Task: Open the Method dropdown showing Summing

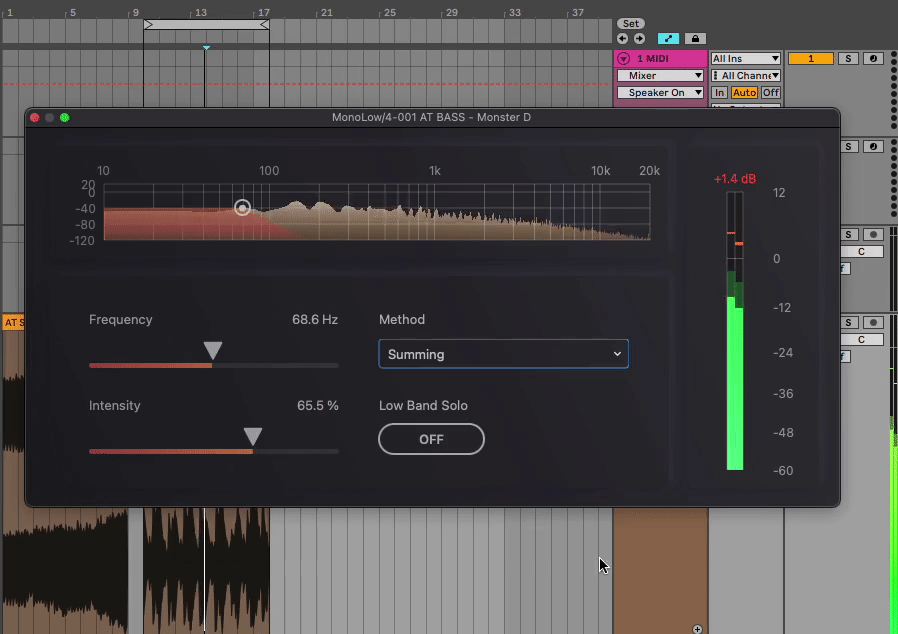Action: pyautogui.click(x=503, y=354)
